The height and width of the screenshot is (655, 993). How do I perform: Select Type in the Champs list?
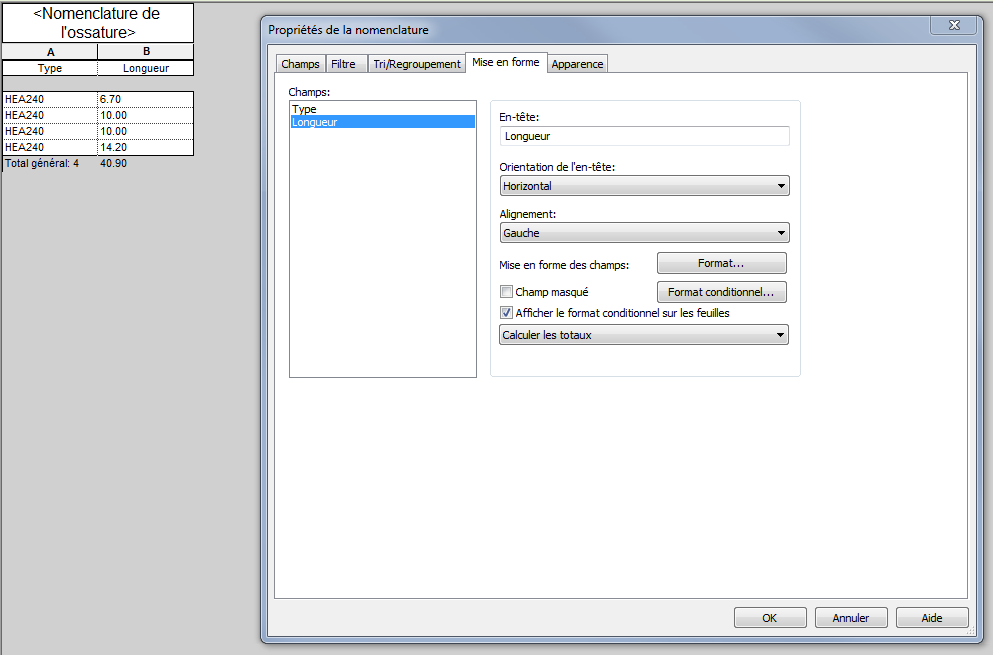304,109
